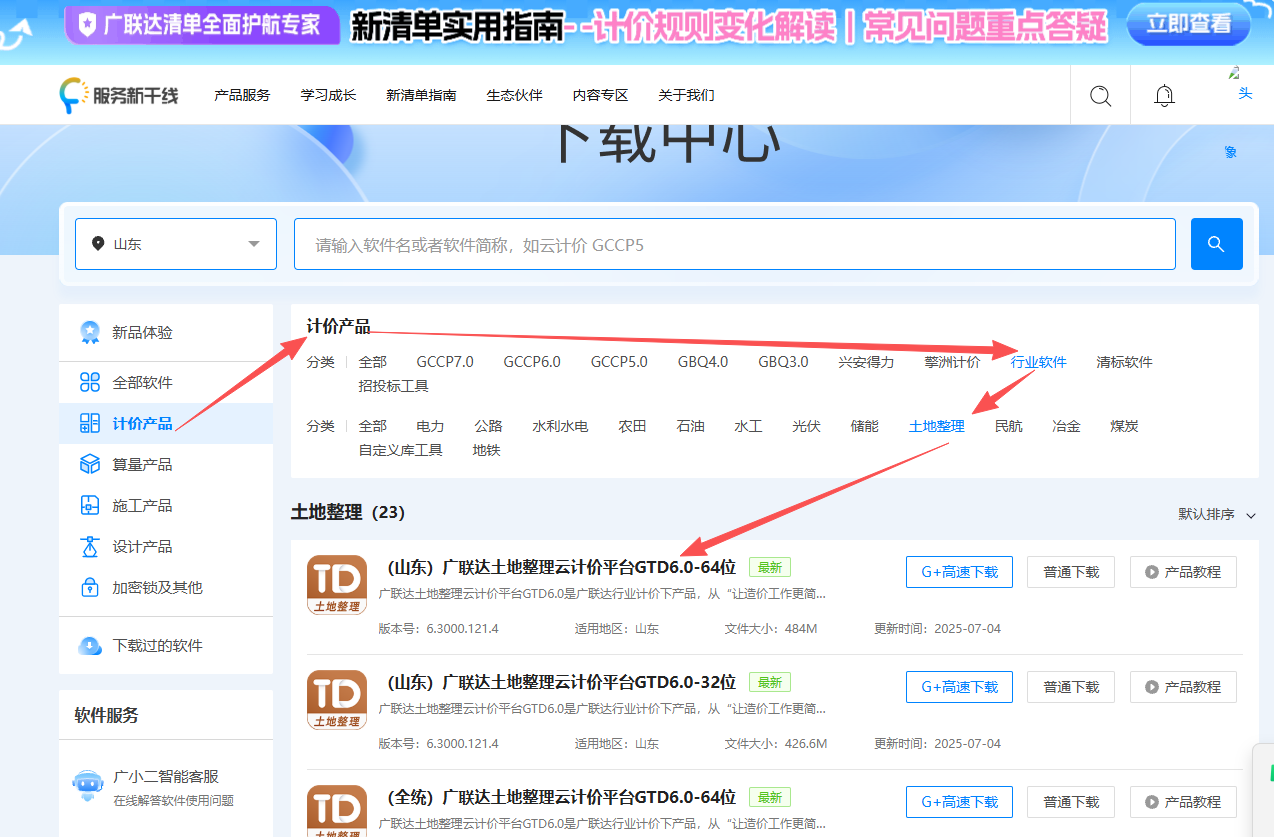Image resolution: width=1274 pixels, height=837 pixels.
Task: Click the notification bell icon
Action: (1163, 95)
